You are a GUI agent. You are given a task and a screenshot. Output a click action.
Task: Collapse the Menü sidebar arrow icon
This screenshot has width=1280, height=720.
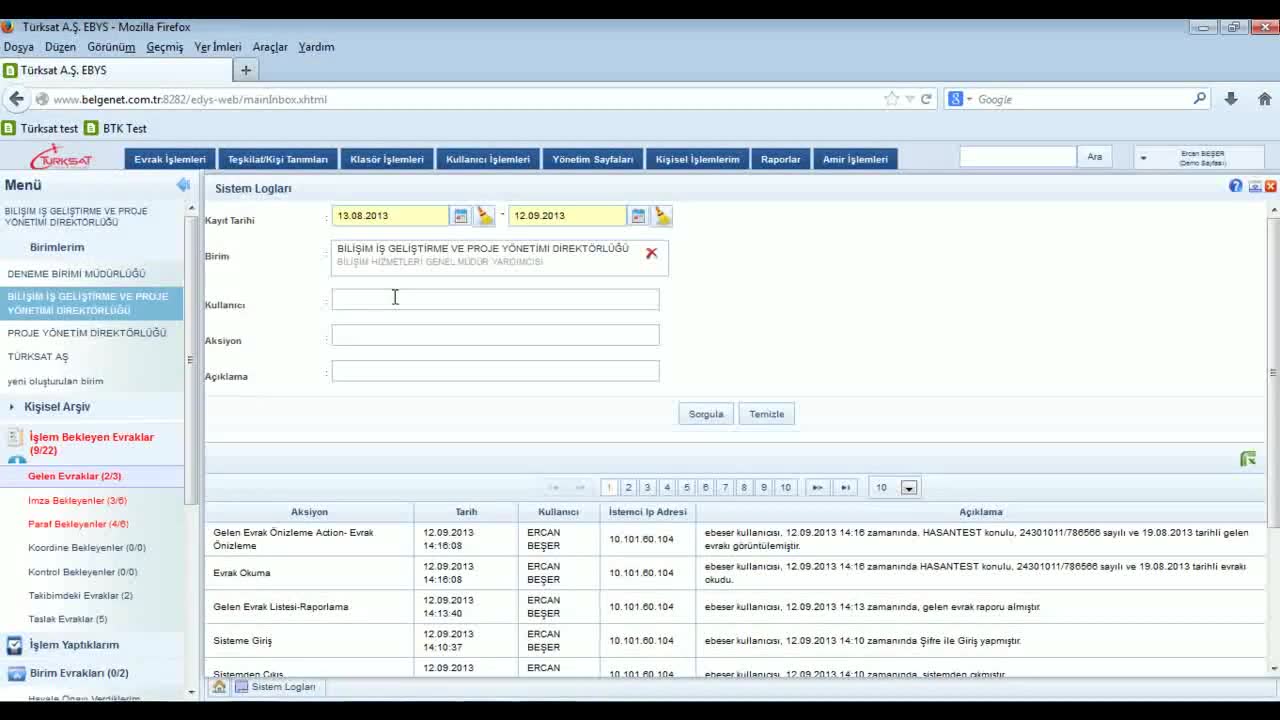tap(183, 185)
